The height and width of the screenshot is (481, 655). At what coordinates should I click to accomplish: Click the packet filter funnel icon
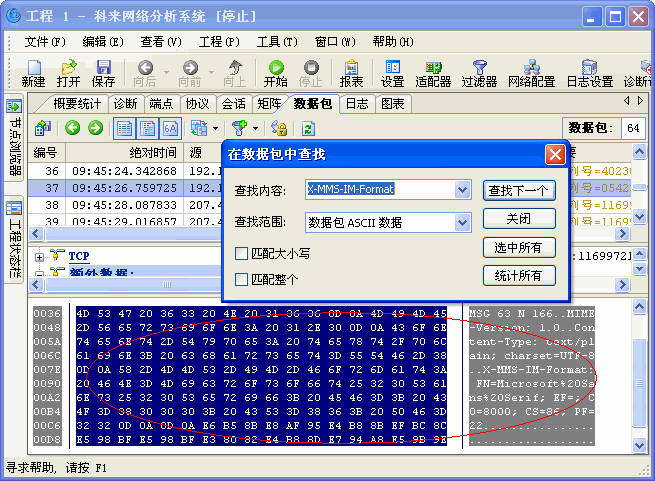point(240,128)
